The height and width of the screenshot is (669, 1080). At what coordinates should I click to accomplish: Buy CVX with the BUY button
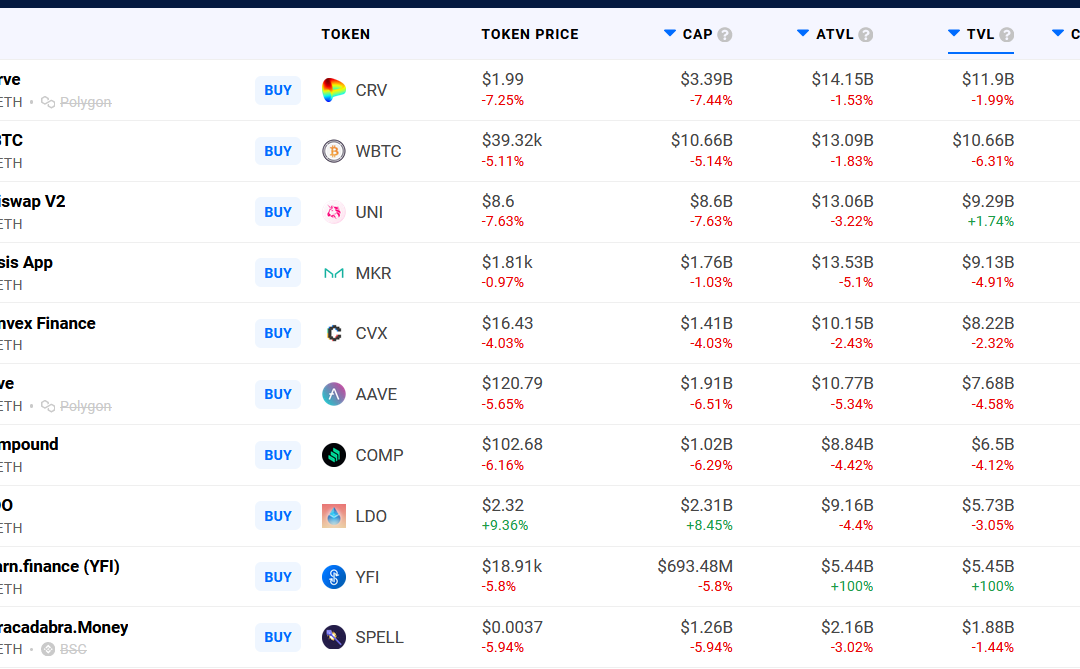coord(278,333)
